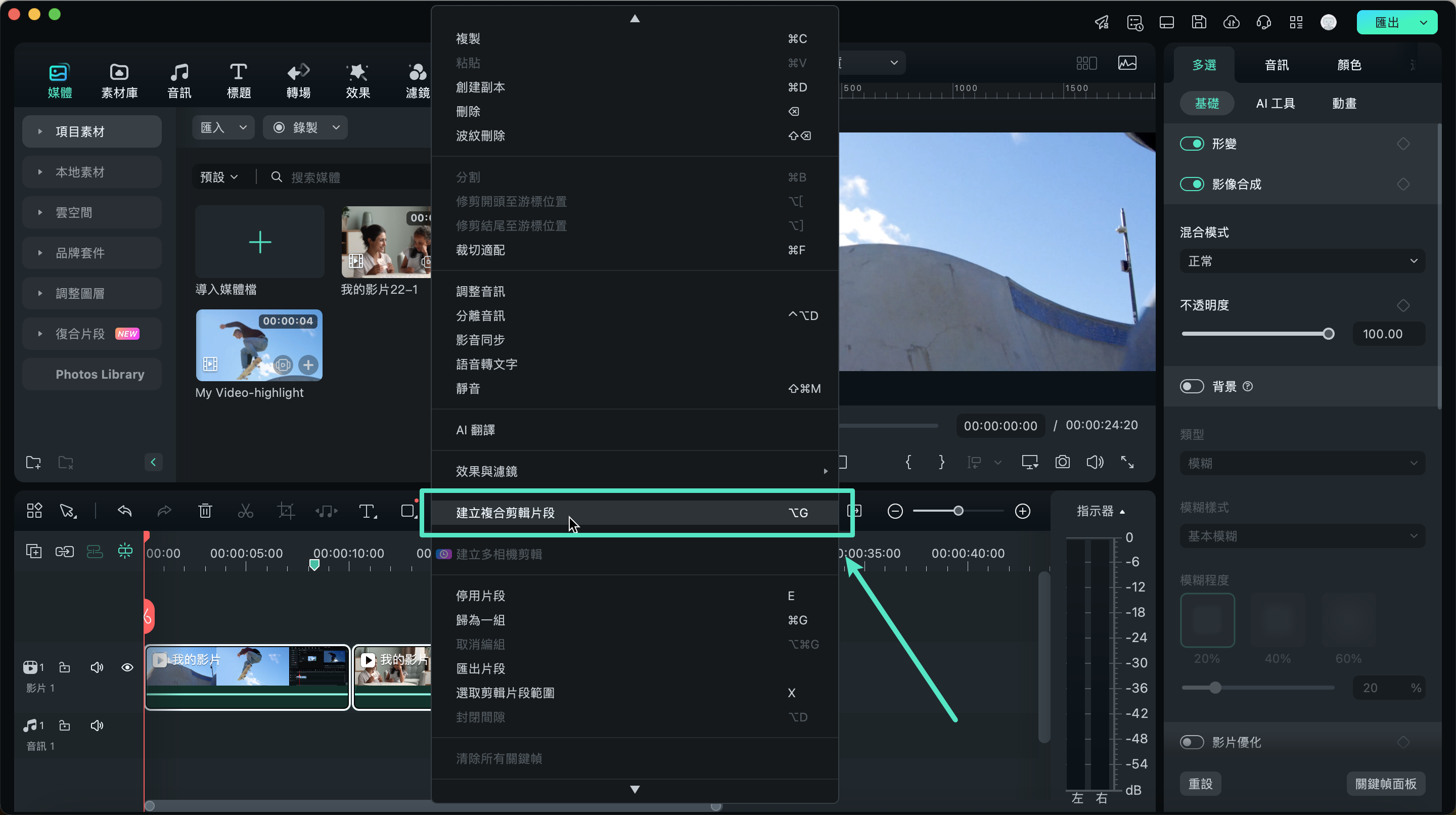Screen dimensions: 1456x815
Task: Click the 匯出 export button
Action: (x=1386, y=23)
